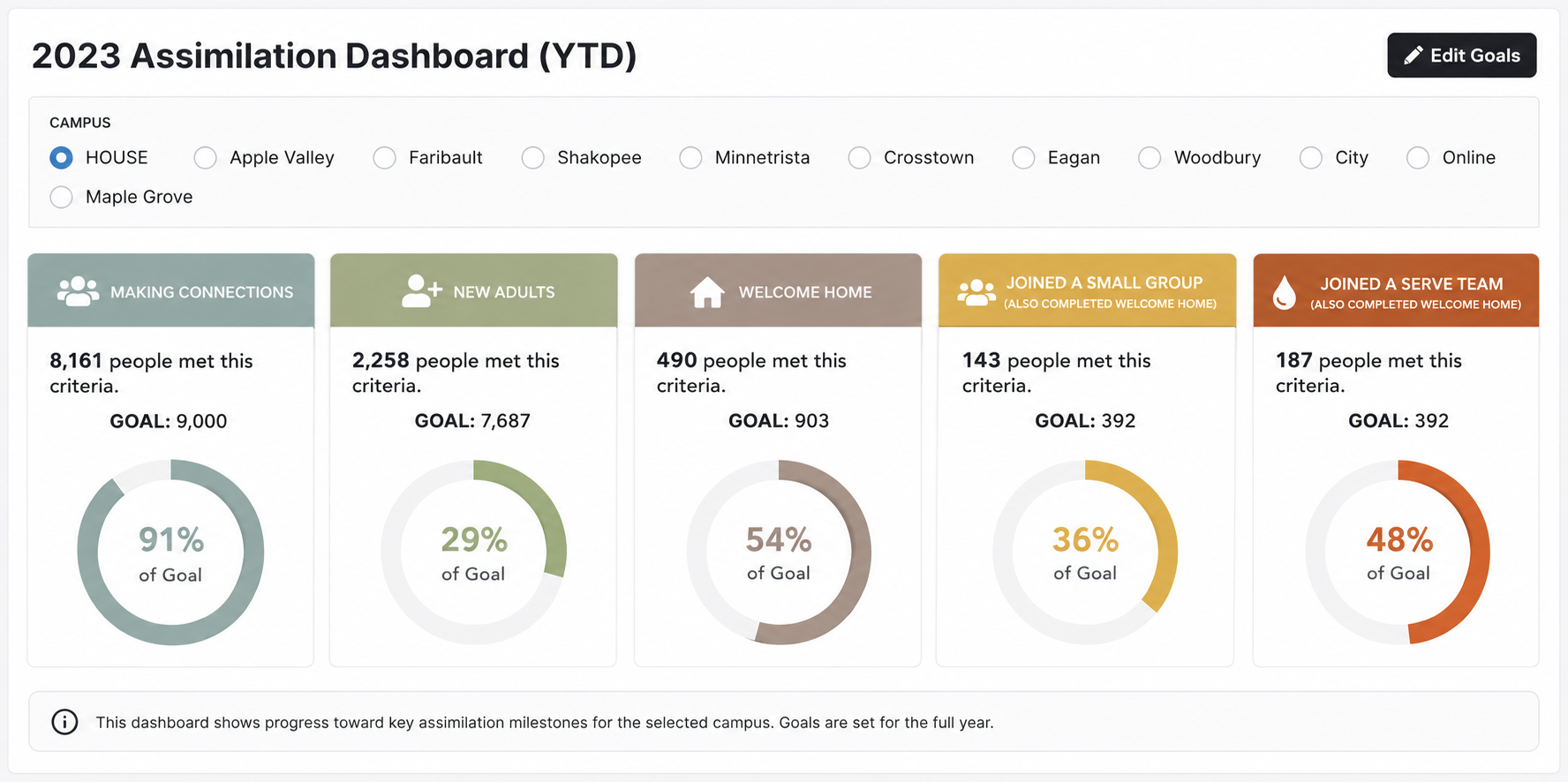The image size is (1568, 782).
Task: Click the 2,258 people met count
Action: tap(381, 360)
